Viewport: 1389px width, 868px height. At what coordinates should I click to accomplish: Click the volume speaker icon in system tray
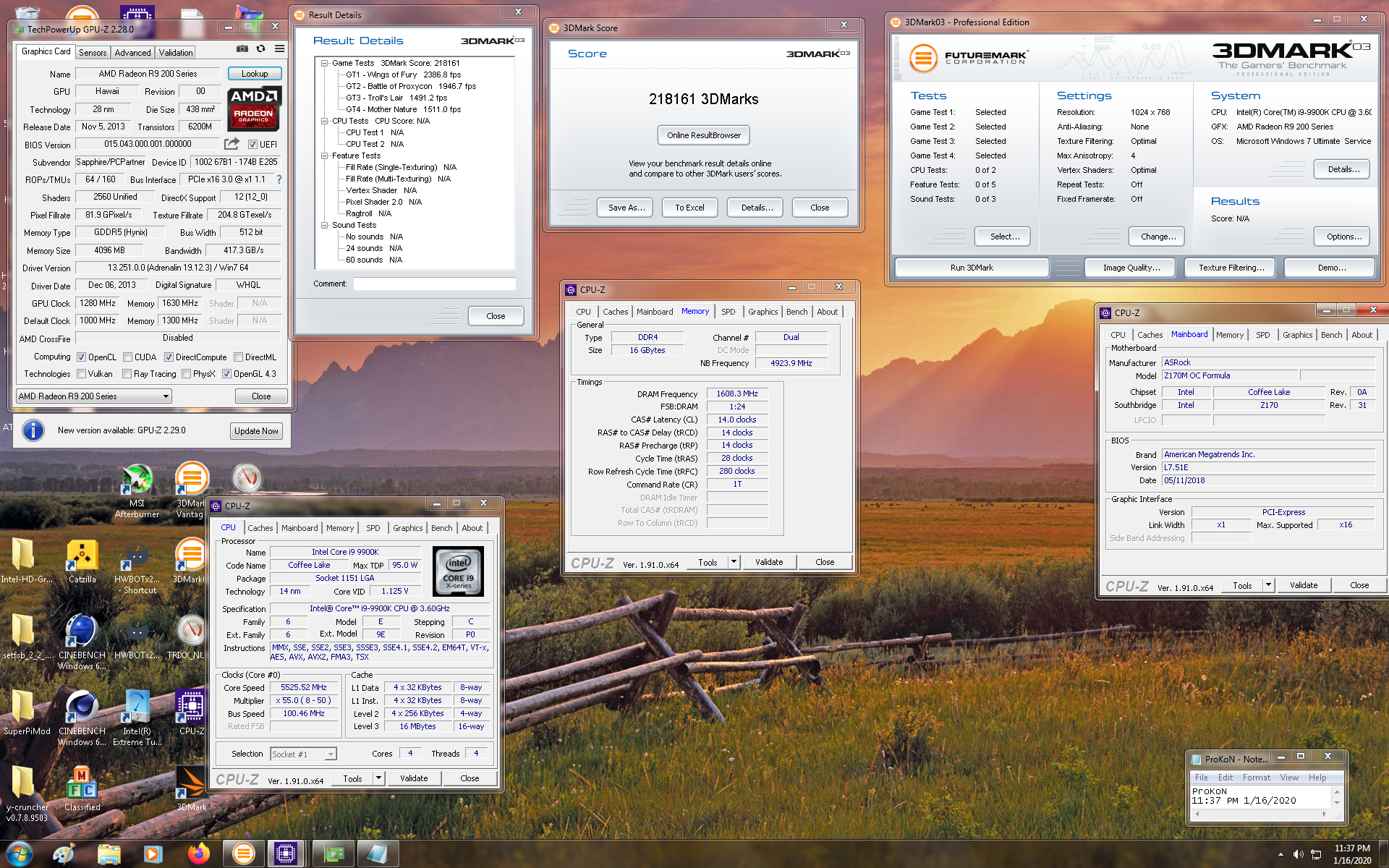[1298, 854]
